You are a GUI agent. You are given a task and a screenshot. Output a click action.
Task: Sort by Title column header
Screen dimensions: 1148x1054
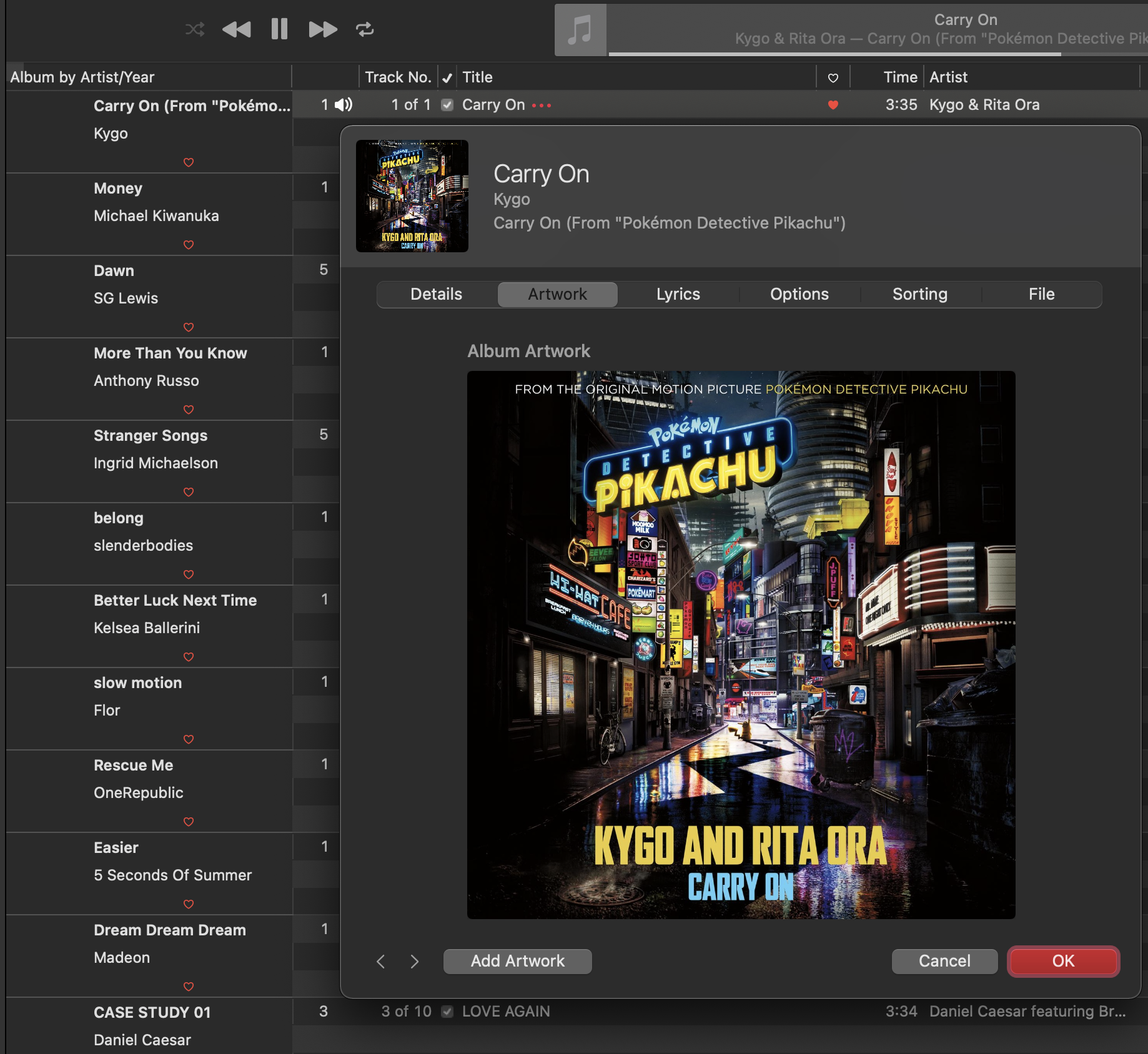coord(636,77)
